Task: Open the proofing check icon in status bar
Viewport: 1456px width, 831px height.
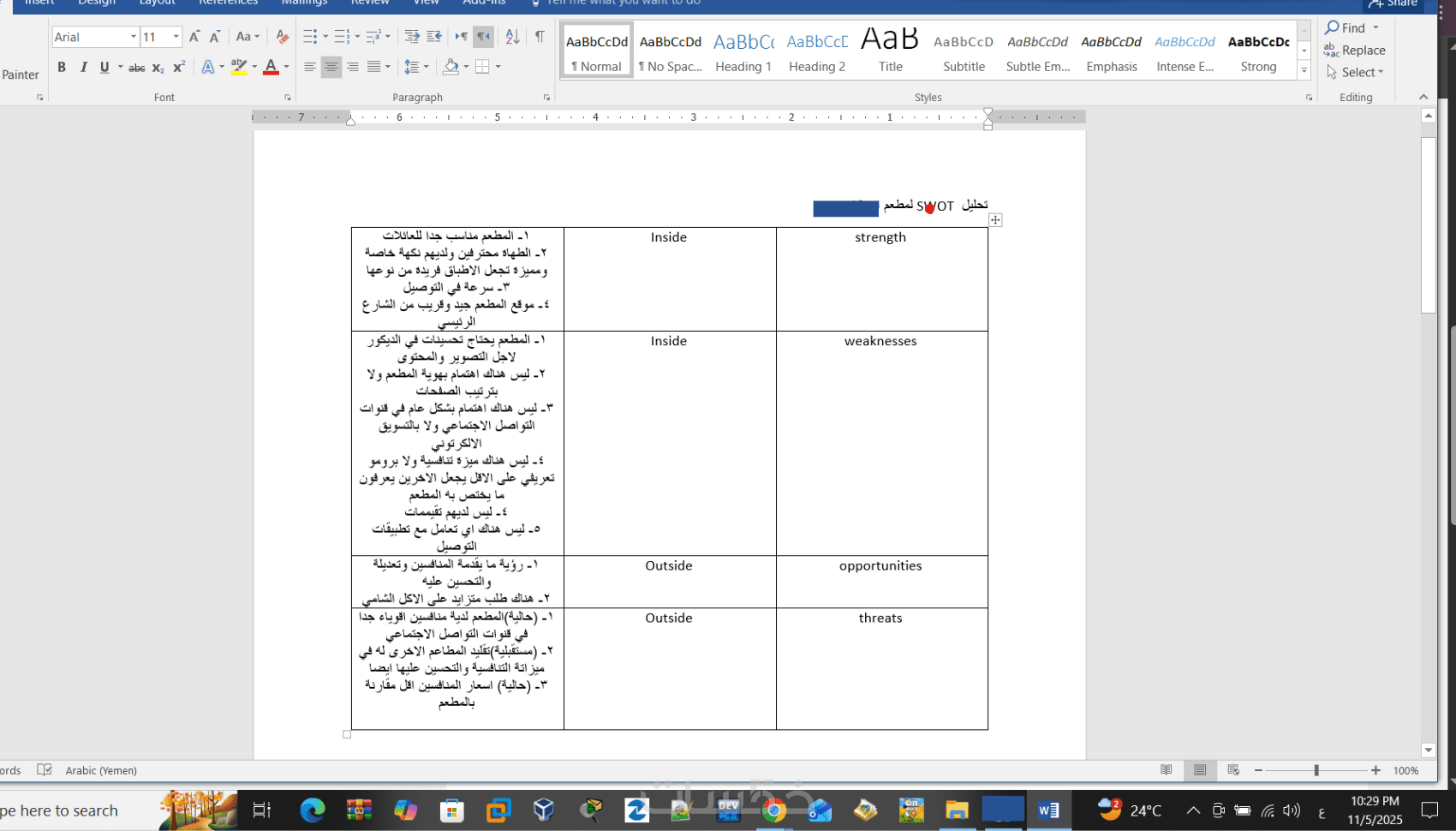Action: (45, 770)
